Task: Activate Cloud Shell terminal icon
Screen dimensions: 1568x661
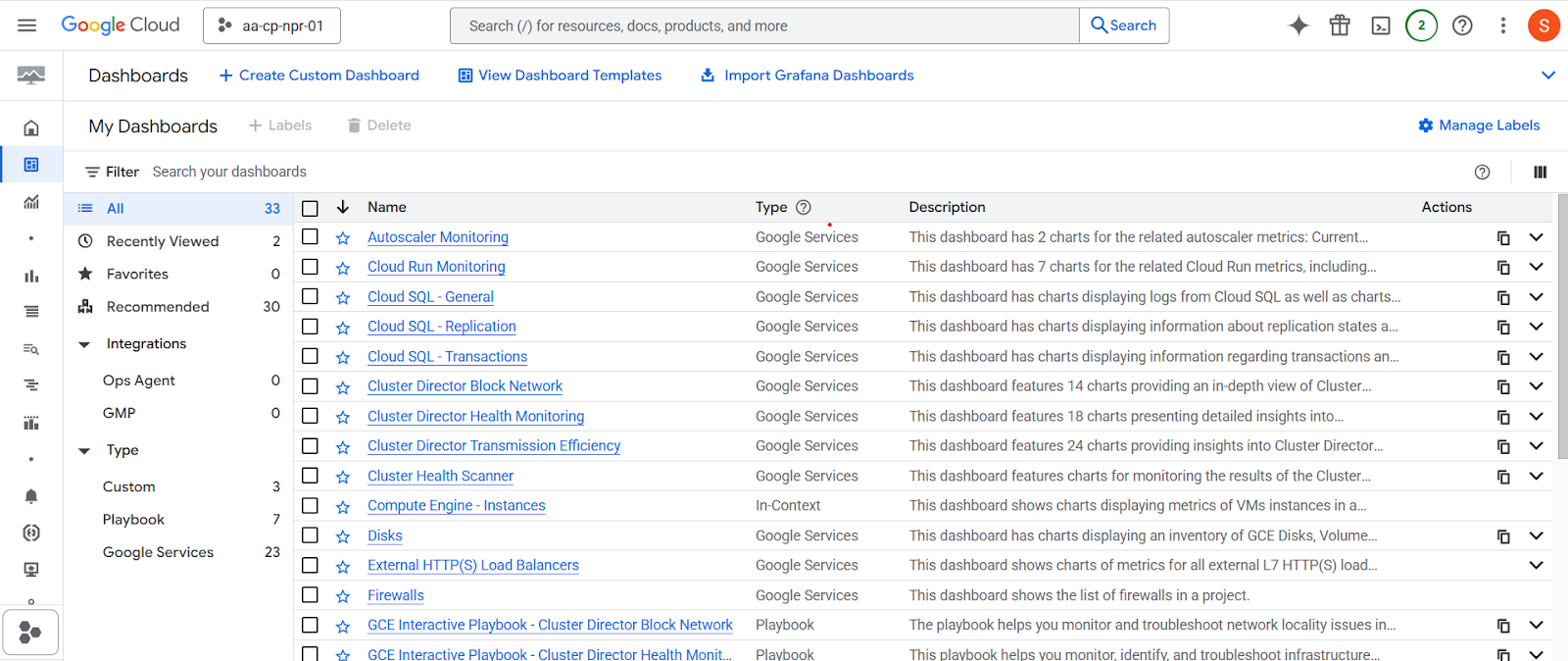Action: (x=1381, y=25)
